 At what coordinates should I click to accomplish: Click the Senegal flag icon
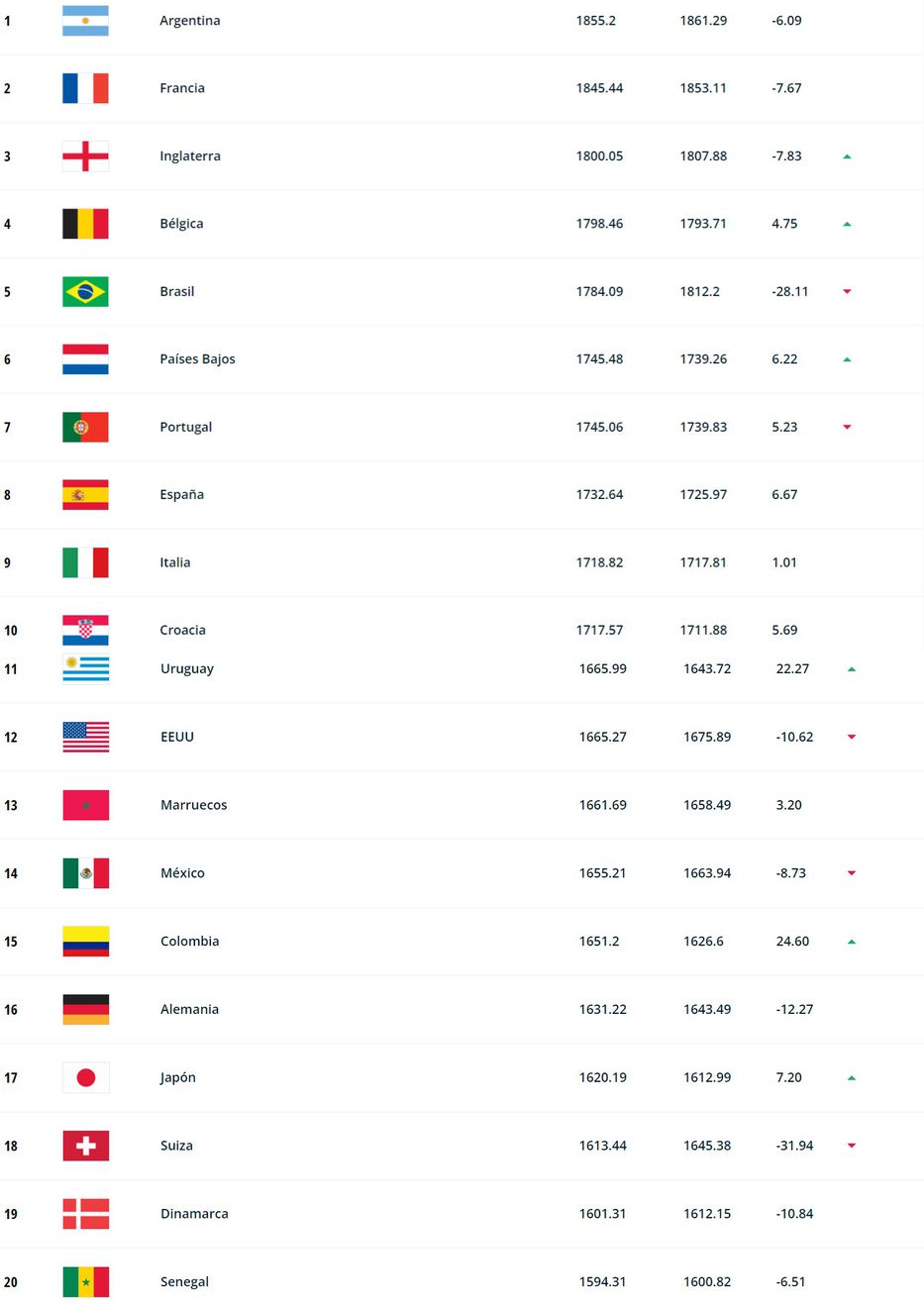pos(86,1282)
